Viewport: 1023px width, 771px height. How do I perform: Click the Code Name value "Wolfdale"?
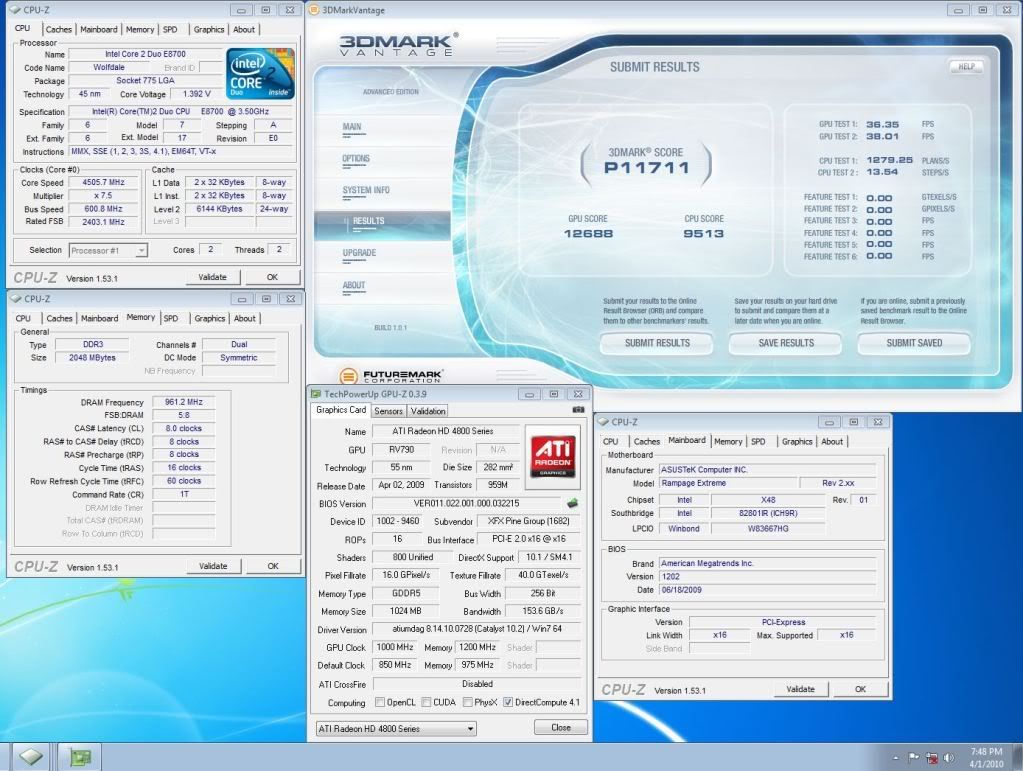click(x=109, y=67)
